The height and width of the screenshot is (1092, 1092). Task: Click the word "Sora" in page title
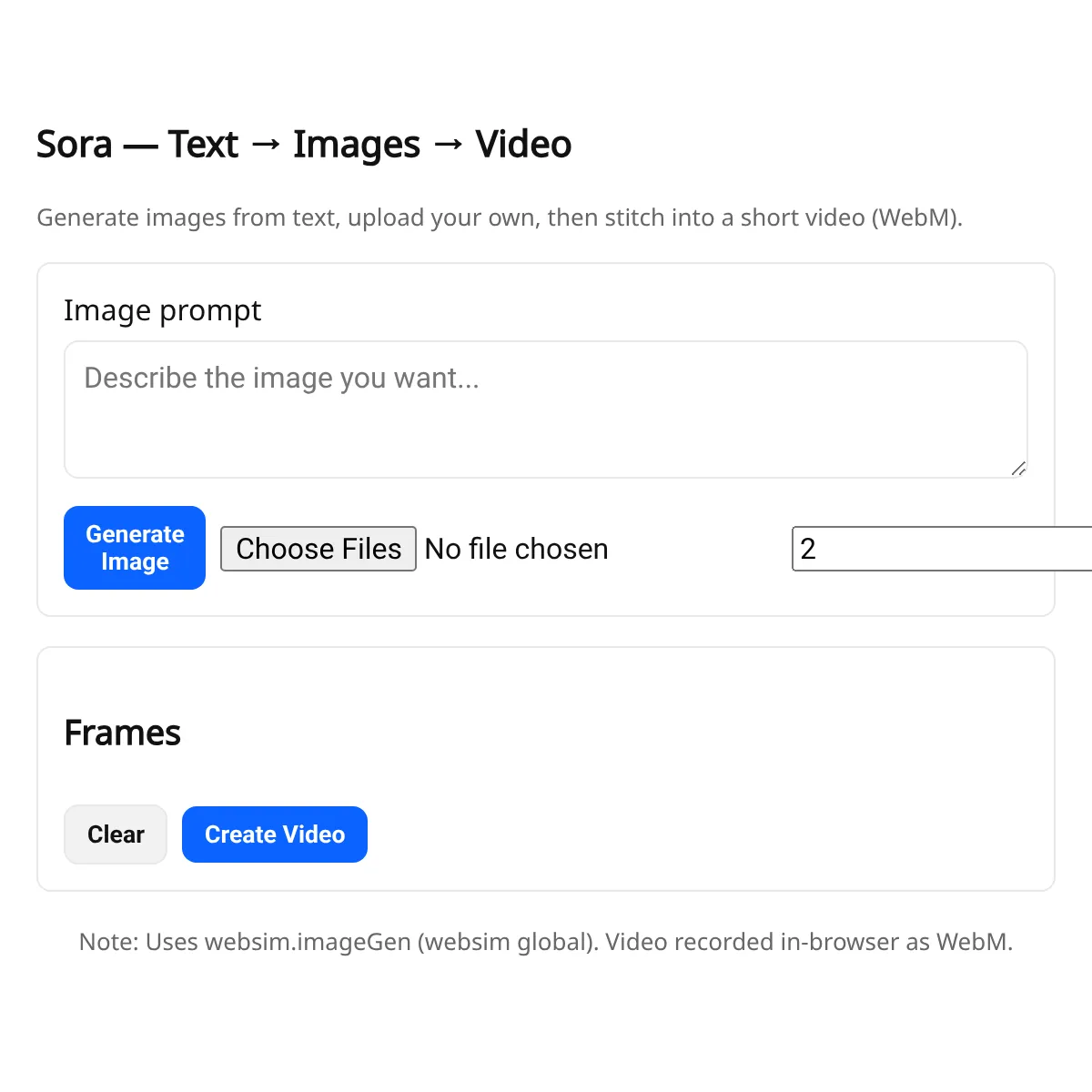point(75,145)
